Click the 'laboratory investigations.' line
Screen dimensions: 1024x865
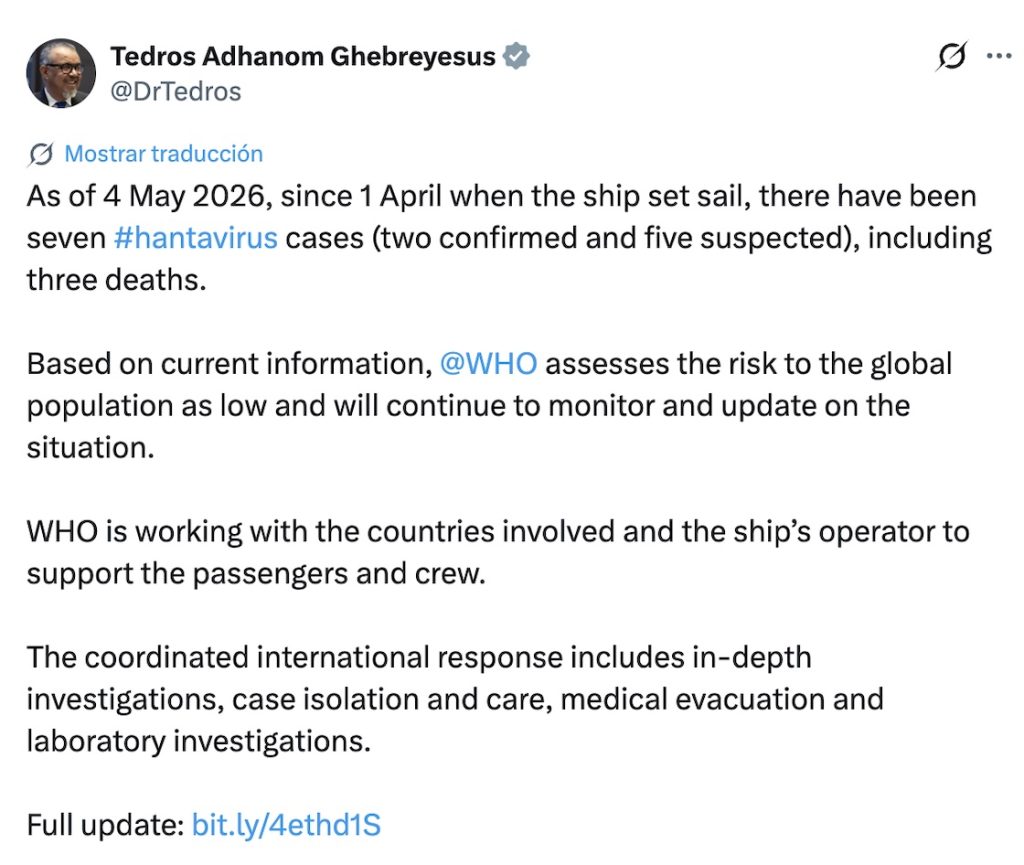click(199, 742)
